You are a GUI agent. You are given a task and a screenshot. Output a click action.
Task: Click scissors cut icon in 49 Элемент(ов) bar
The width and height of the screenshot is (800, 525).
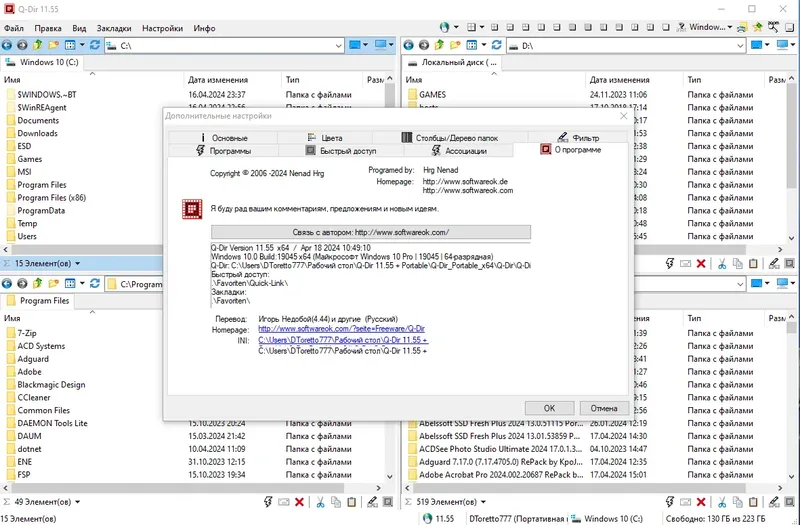tap(320, 502)
